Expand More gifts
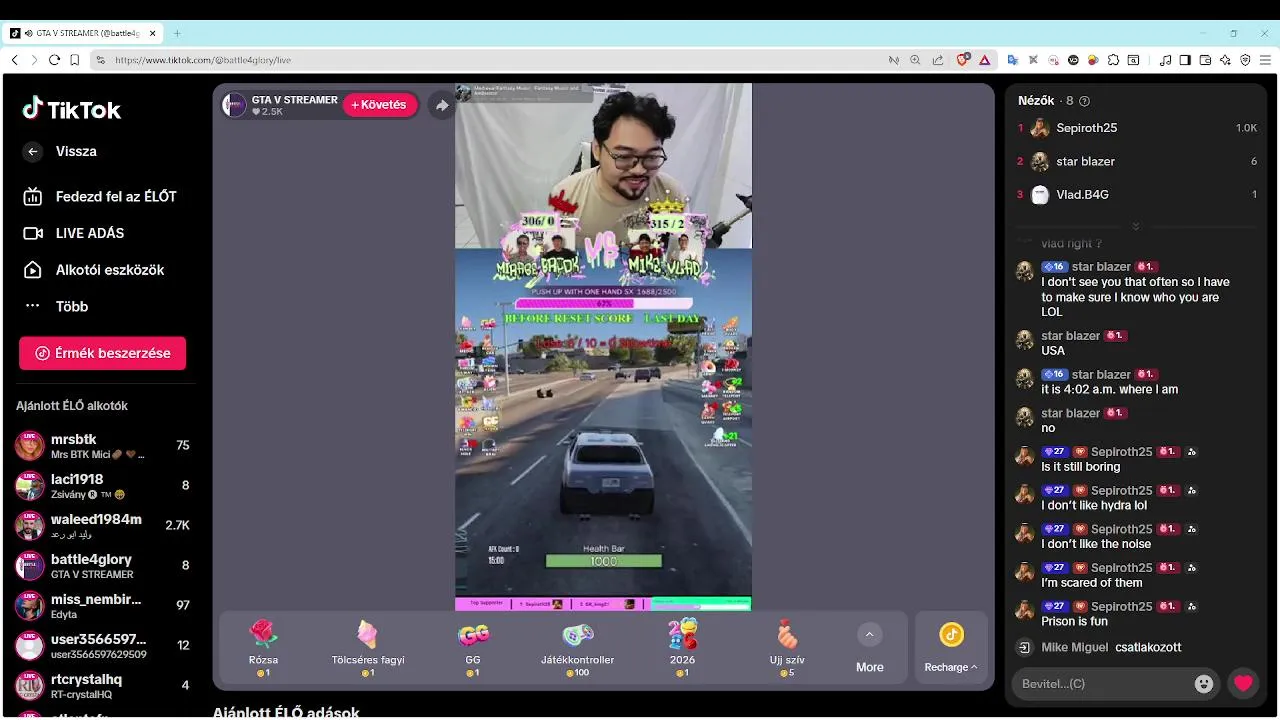This screenshot has width=1280, height=720. 869,648
